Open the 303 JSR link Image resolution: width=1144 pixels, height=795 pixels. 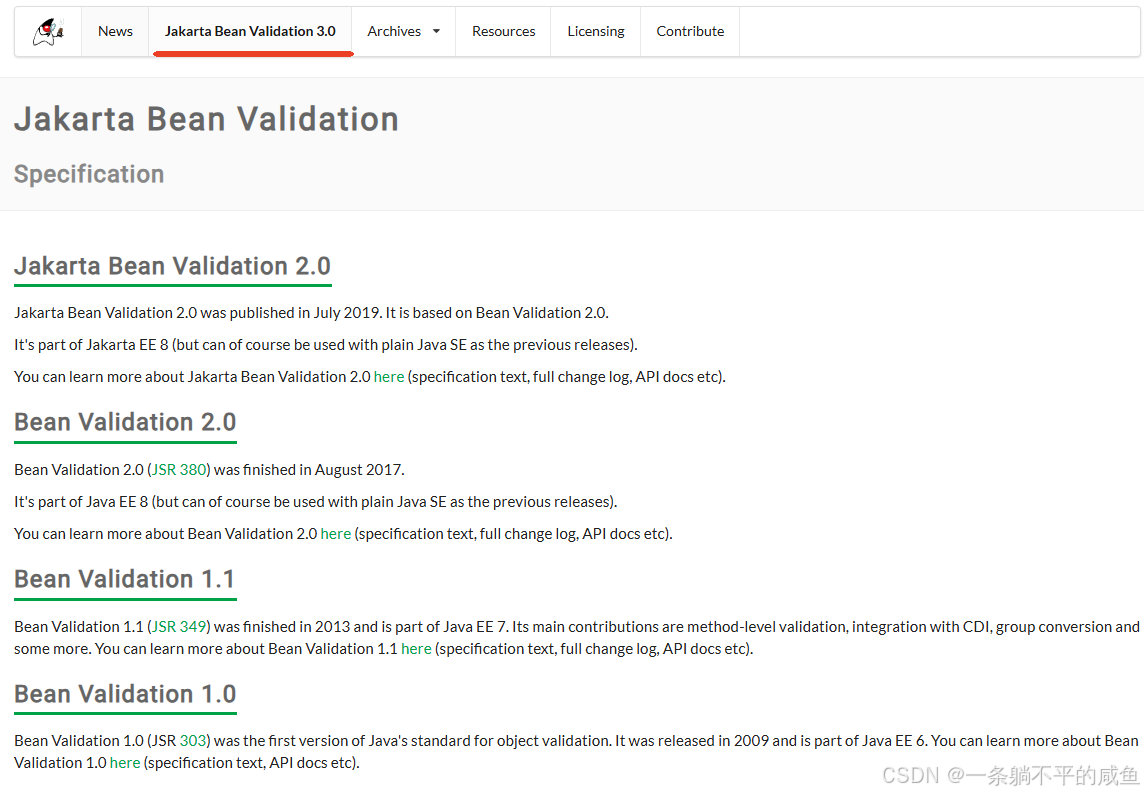coord(193,740)
